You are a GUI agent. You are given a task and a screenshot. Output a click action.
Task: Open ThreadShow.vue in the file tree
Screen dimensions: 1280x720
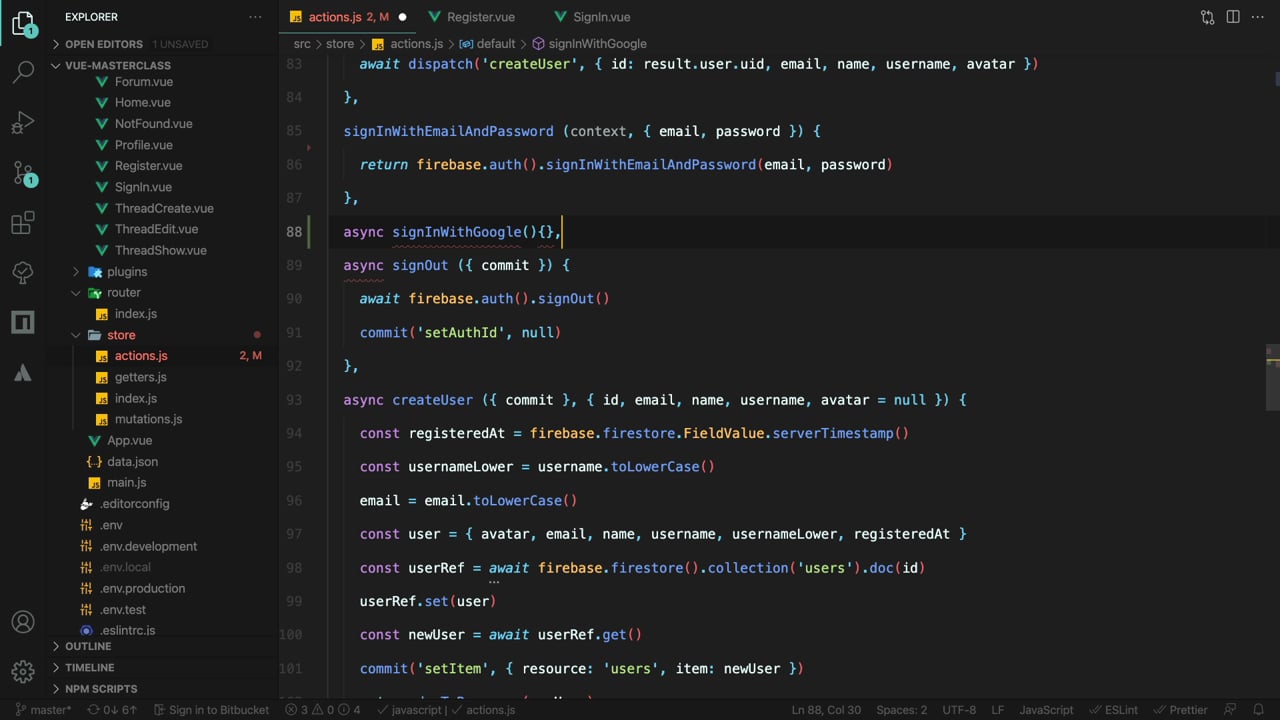[x=160, y=250]
